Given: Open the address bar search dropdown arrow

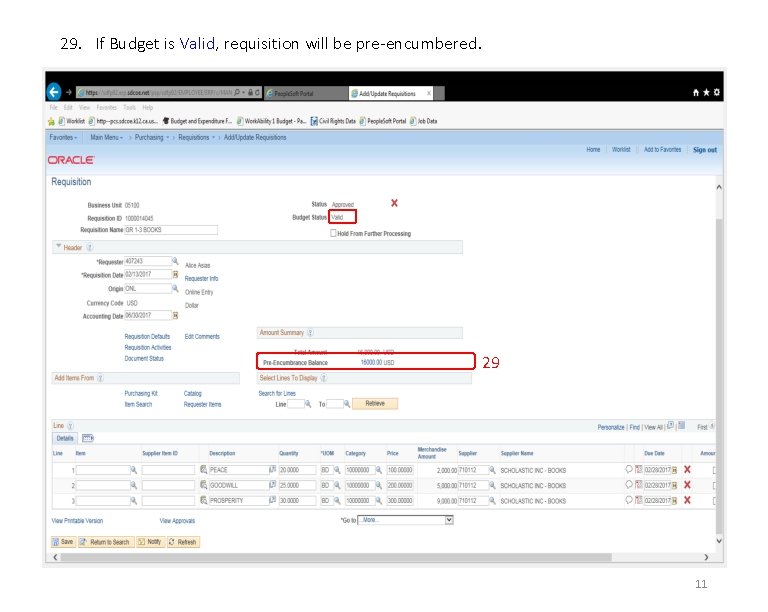Looking at the screenshot, I should 243,93.
